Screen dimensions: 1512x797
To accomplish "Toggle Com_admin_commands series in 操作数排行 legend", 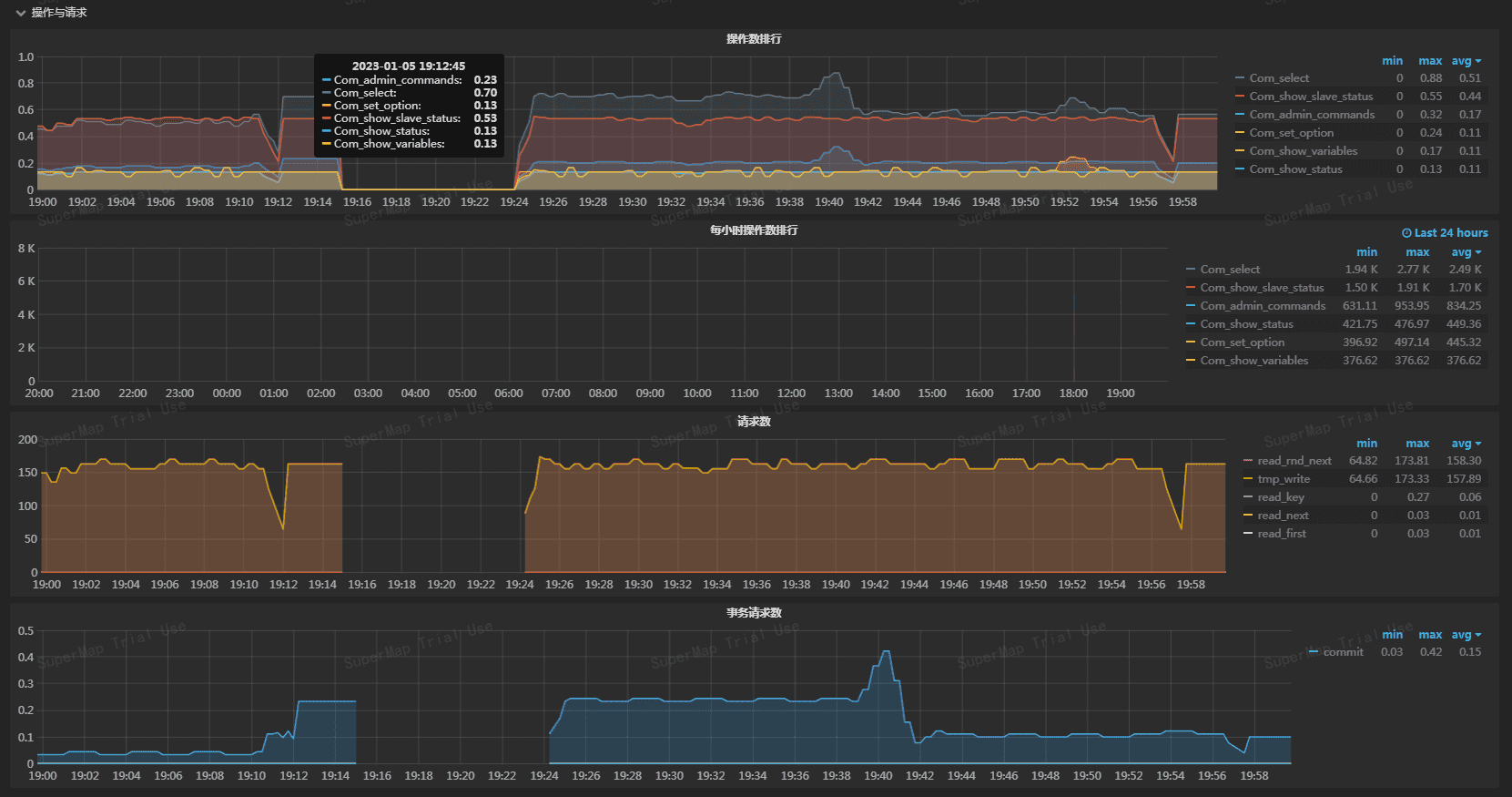I will 1312,115.
